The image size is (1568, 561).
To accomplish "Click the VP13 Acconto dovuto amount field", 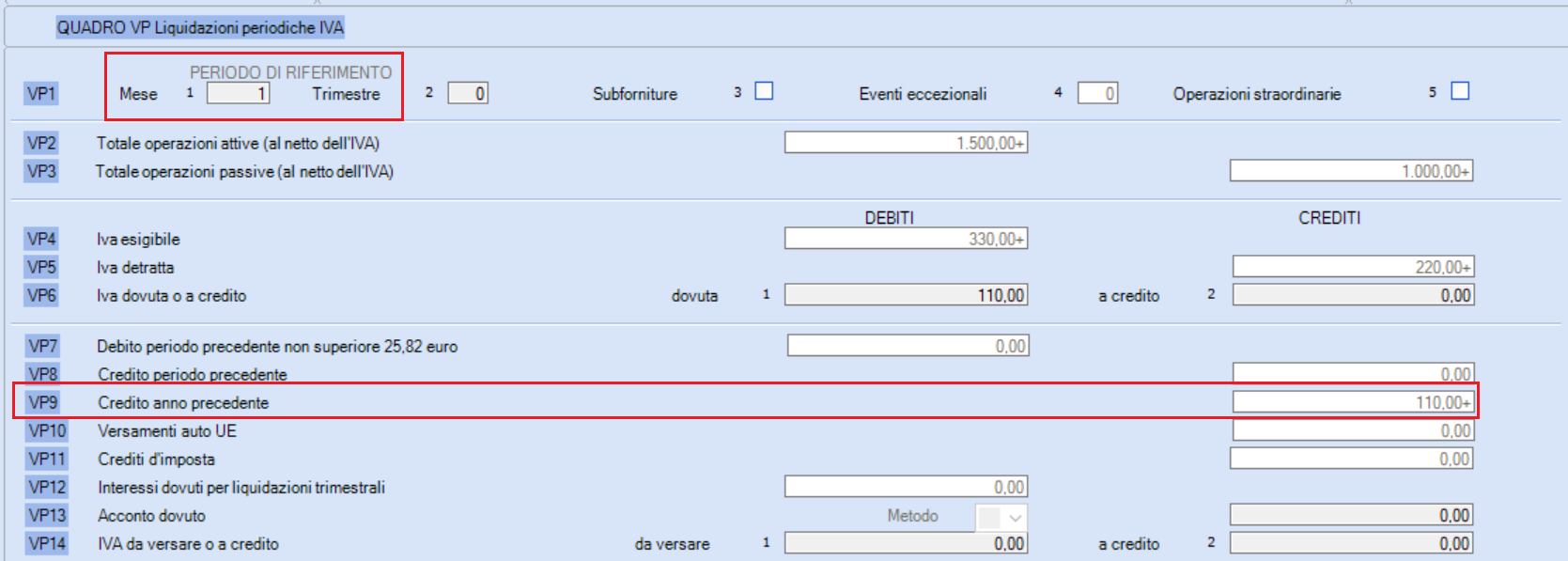I will (x=1352, y=515).
